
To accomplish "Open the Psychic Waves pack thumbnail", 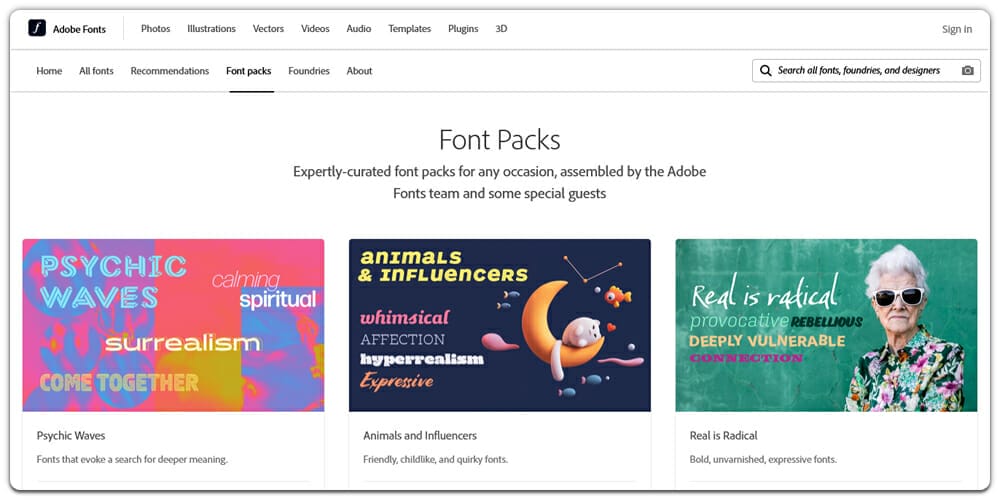I will (173, 325).
